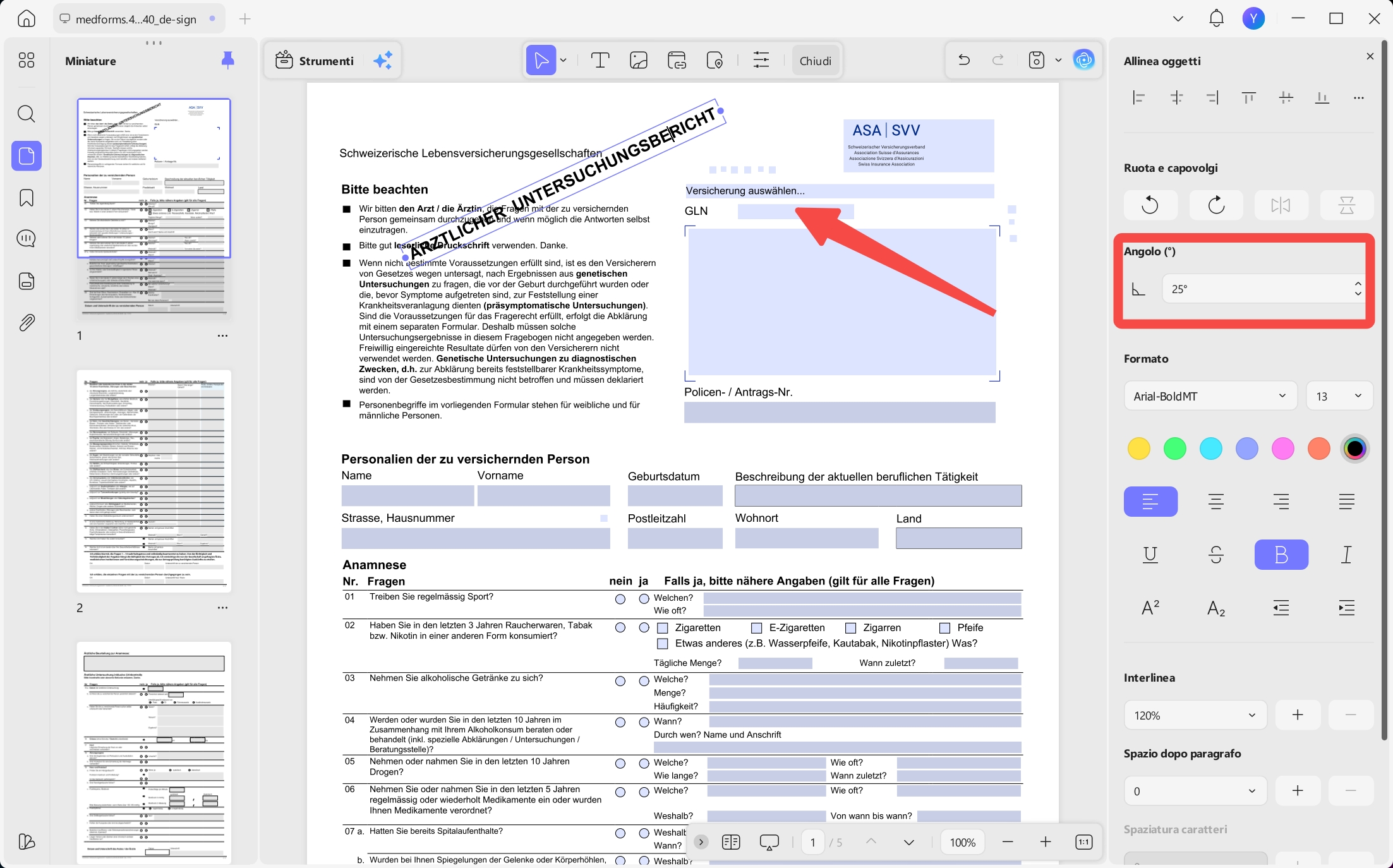Open notifications bell
Screen dimensions: 1393x868
1216,19
